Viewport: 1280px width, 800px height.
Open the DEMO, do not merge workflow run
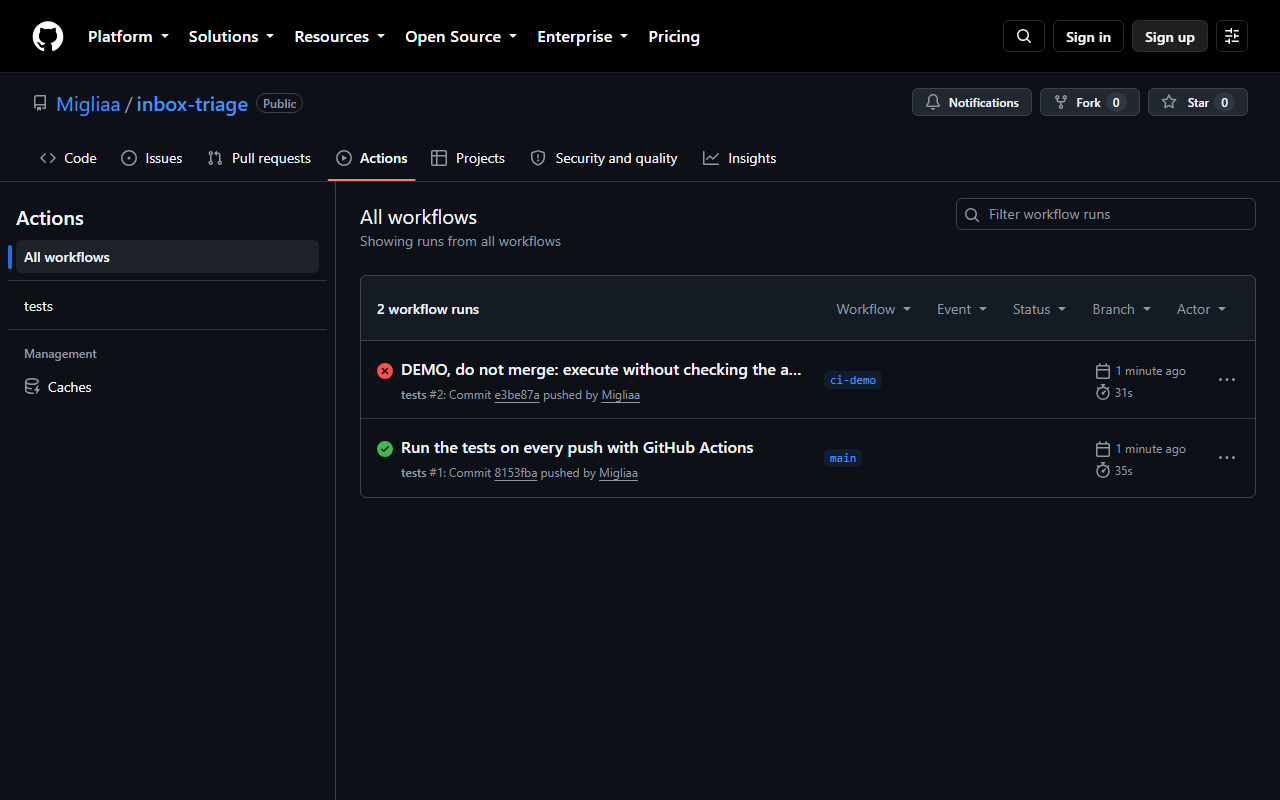tap(601, 370)
